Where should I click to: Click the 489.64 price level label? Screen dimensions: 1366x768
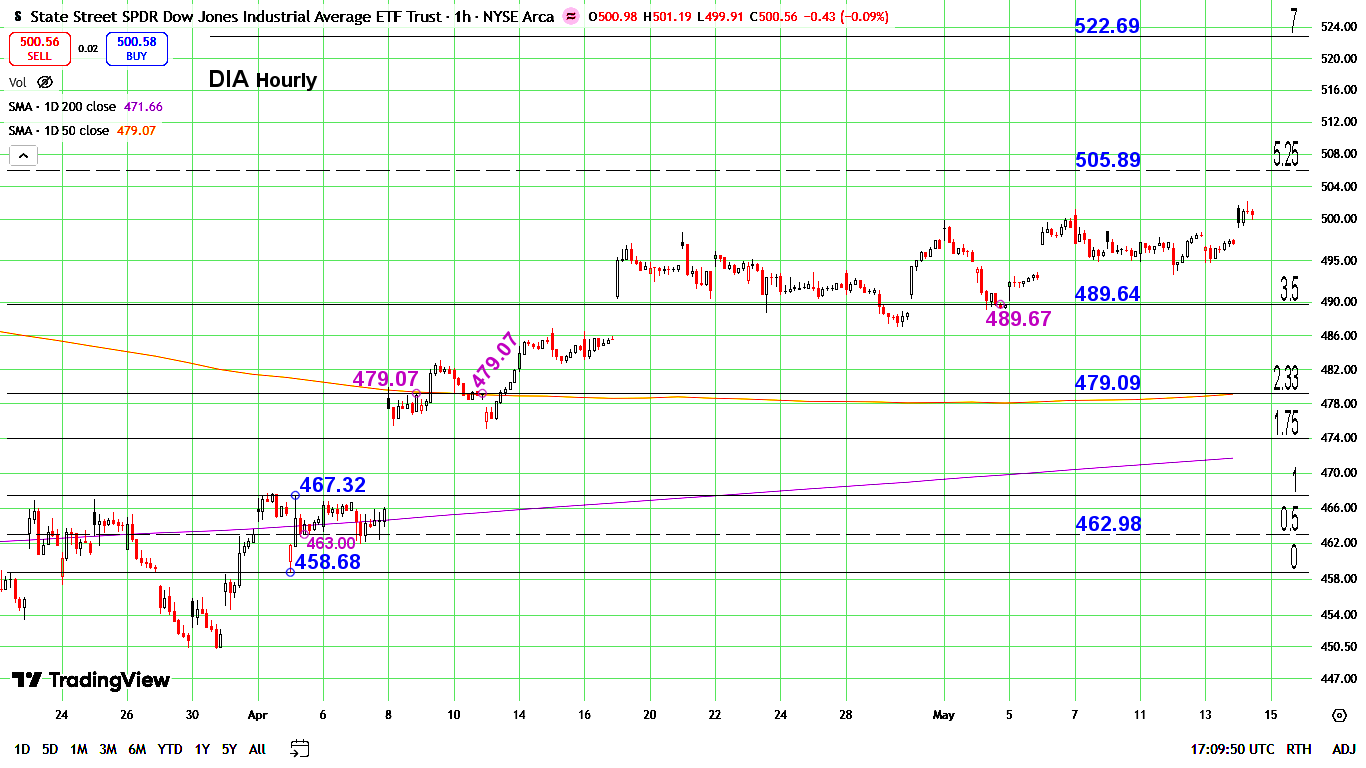1107,294
